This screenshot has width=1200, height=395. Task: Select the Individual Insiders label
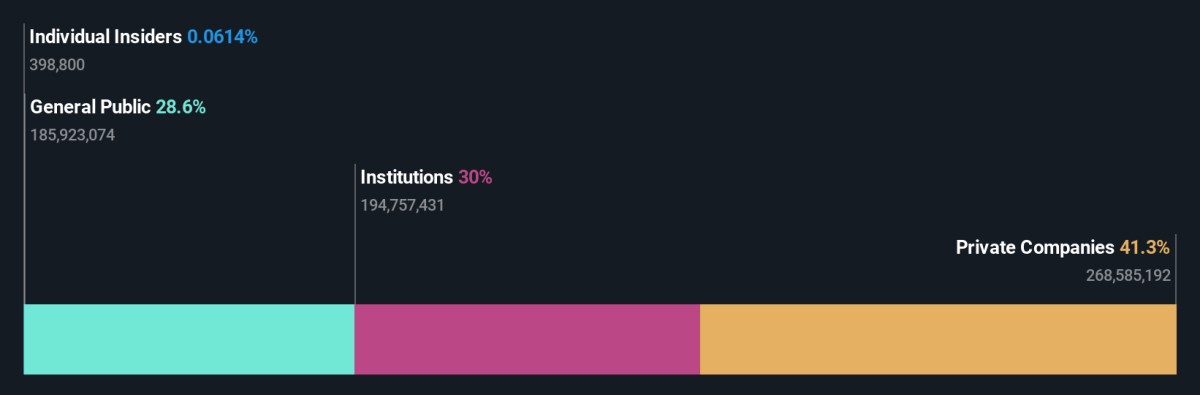tap(106, 37)
